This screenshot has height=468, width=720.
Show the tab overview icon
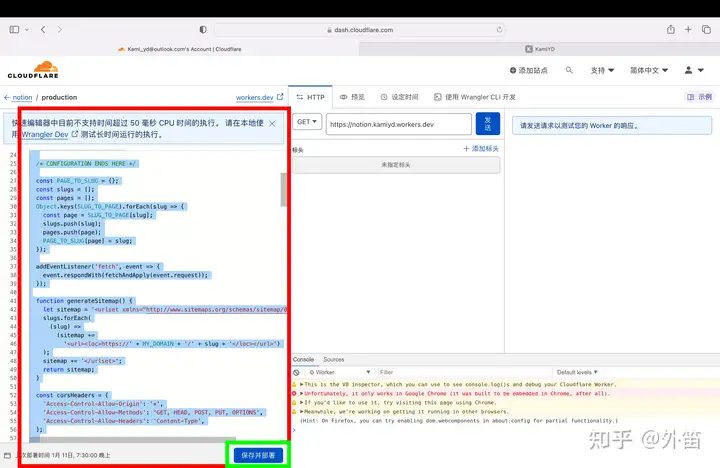(x=706, y=30)
